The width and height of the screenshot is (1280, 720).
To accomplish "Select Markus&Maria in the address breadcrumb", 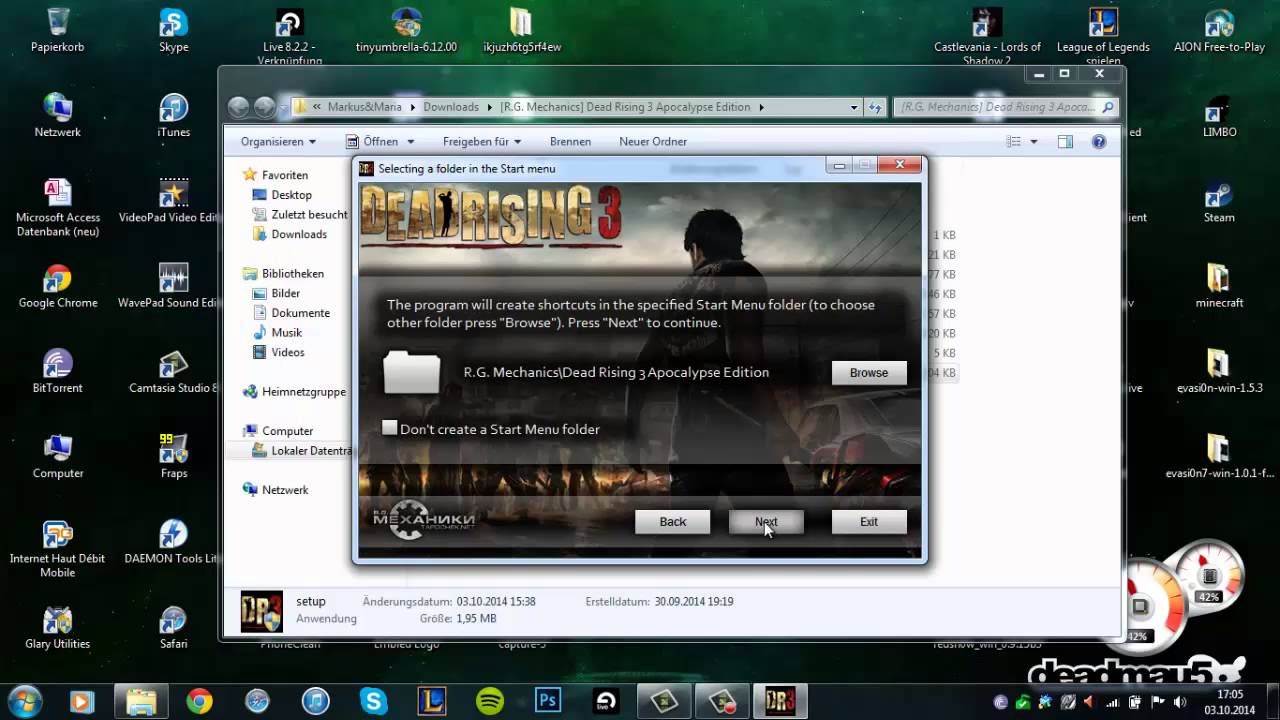I will tap(364, 107).
